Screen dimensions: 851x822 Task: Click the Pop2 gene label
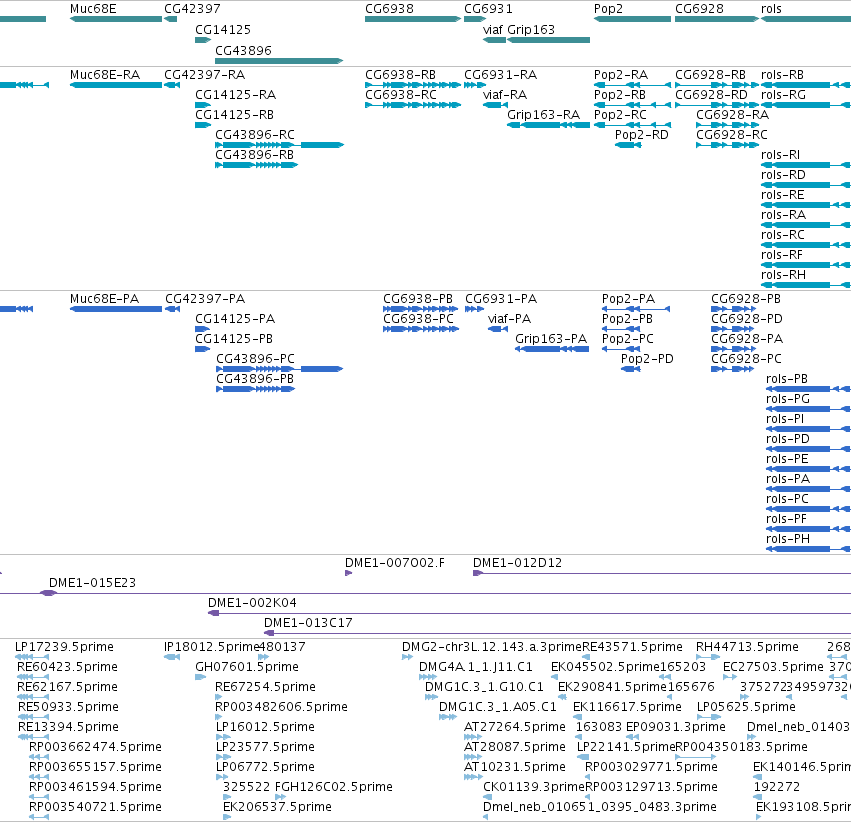[608, 9]
